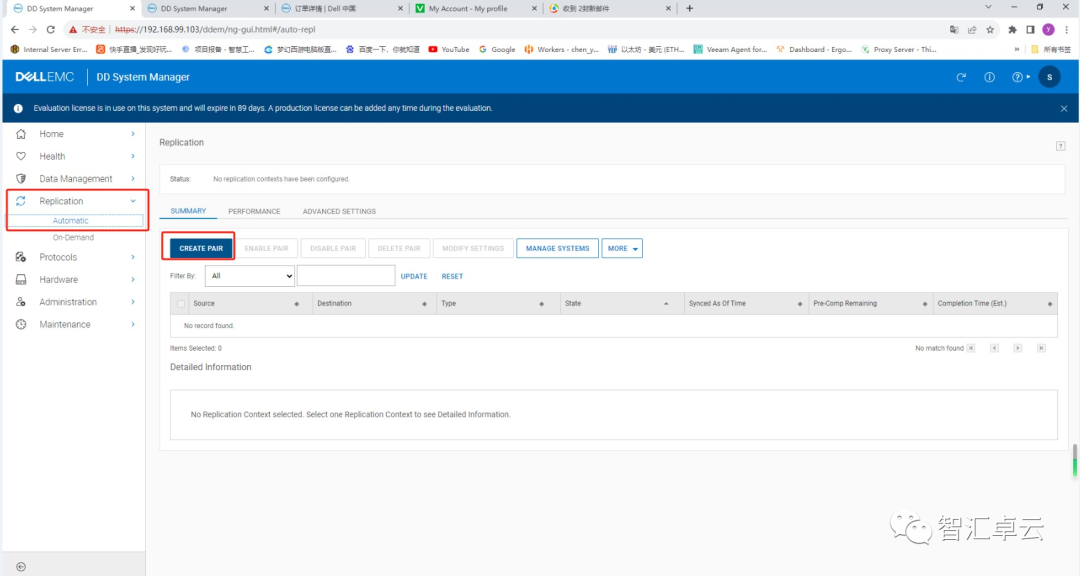Switch to the PERFORMANCE tab
Screen dimensions: 1080x576
point(254,212)
